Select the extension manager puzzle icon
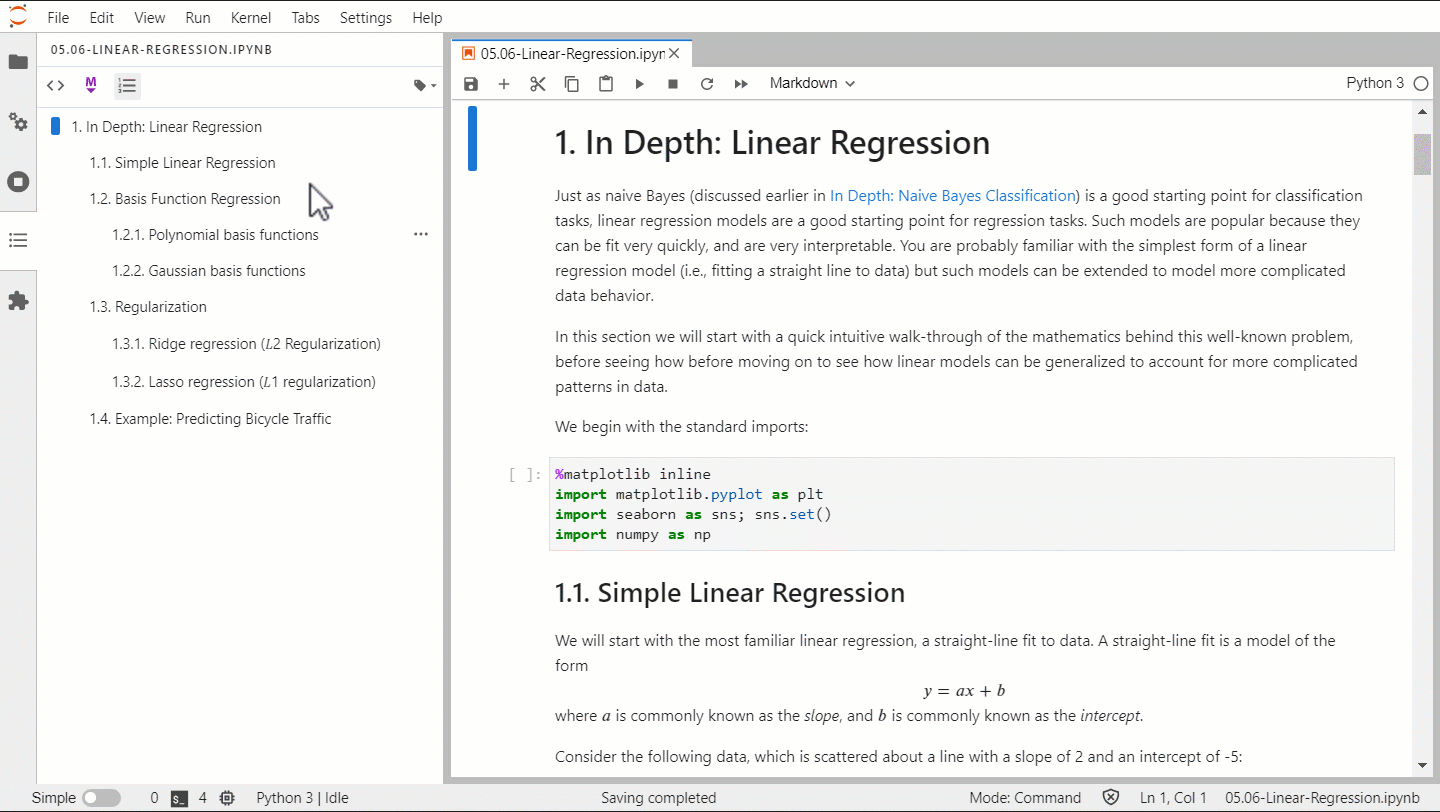 pyautogui.click(x=18, y=301)
